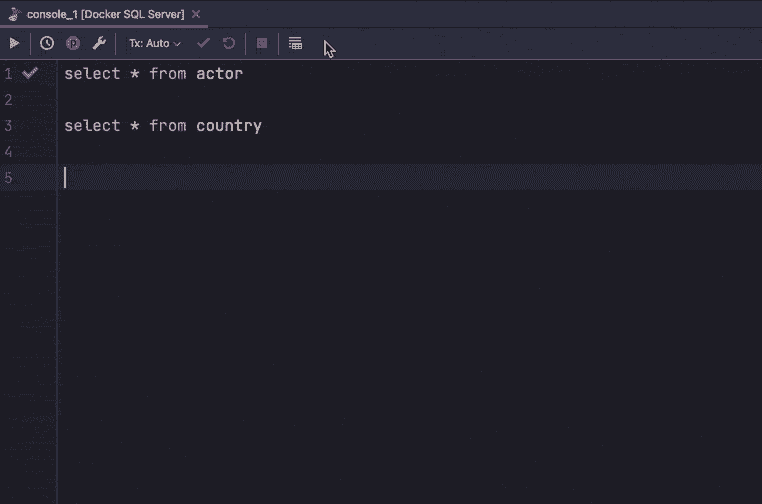762x504 pixels.
Task: Open query settings wrench icon
Action: (99, 43)
